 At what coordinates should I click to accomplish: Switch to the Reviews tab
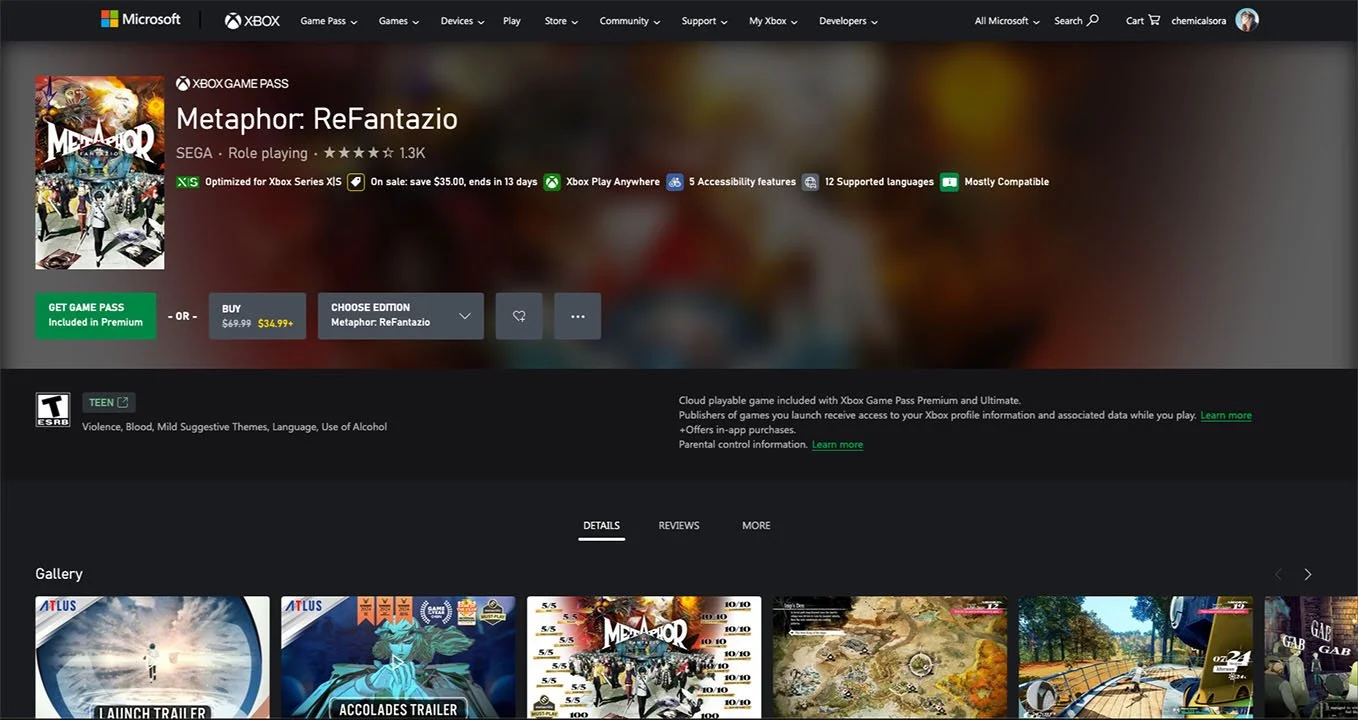pos(679,526)
